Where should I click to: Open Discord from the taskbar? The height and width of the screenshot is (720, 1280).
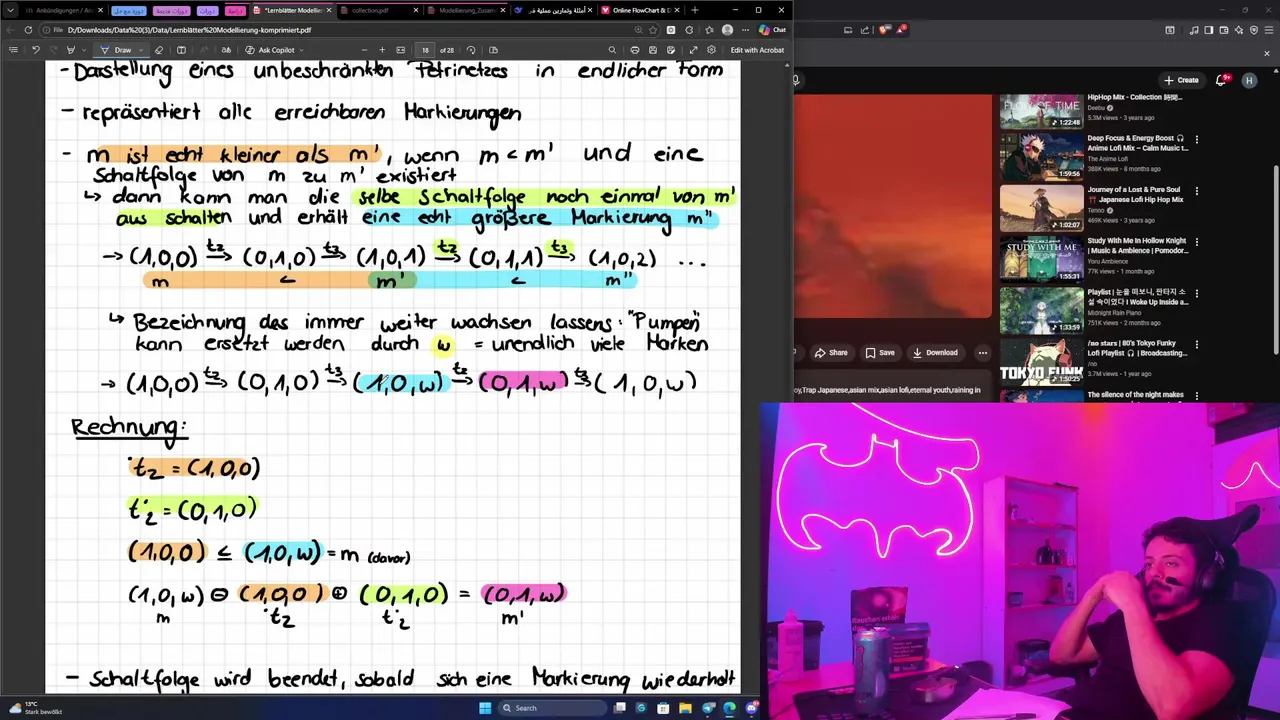coord(752,708)
